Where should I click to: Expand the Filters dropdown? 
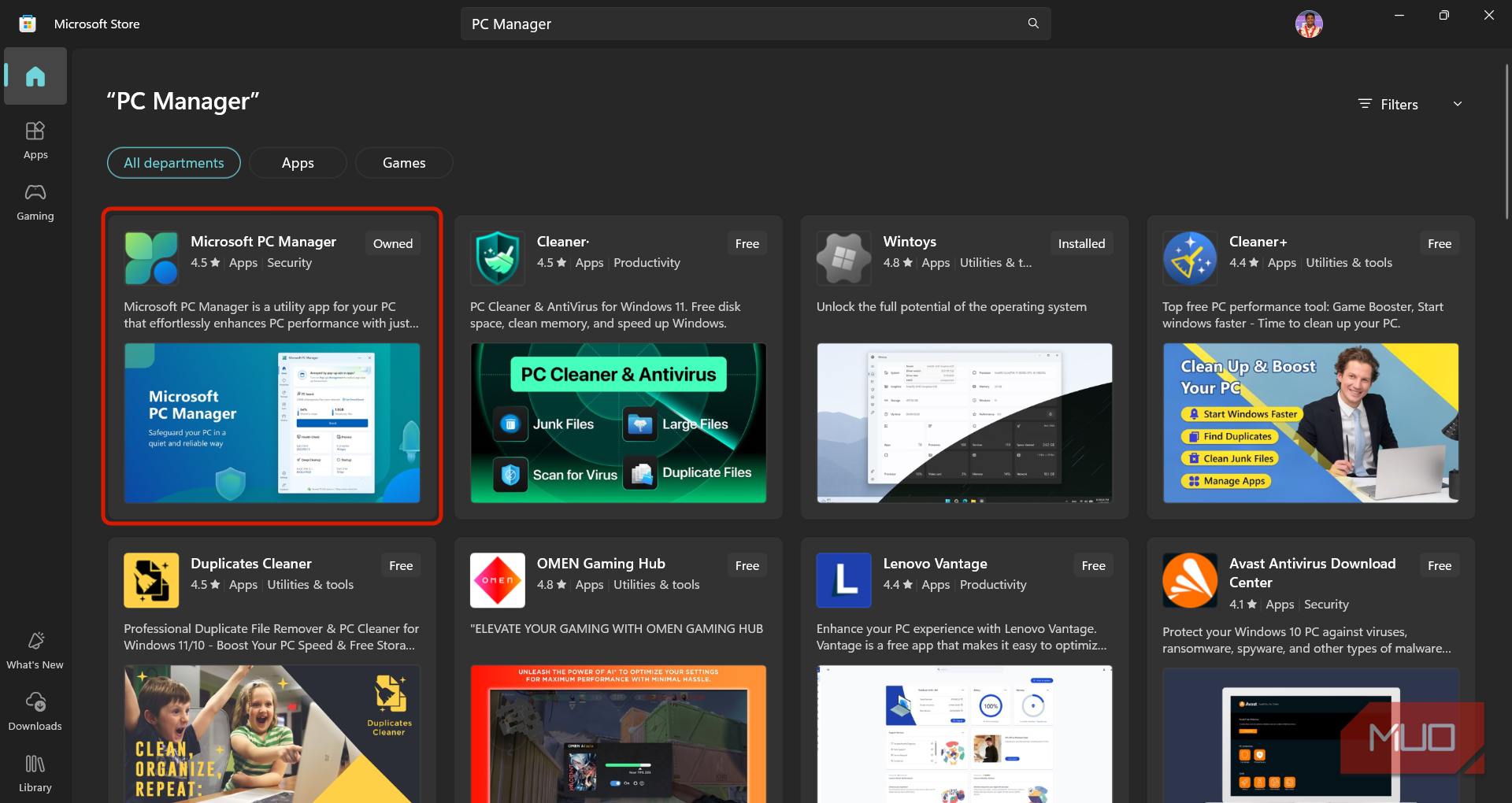[x=1410, y=104]
